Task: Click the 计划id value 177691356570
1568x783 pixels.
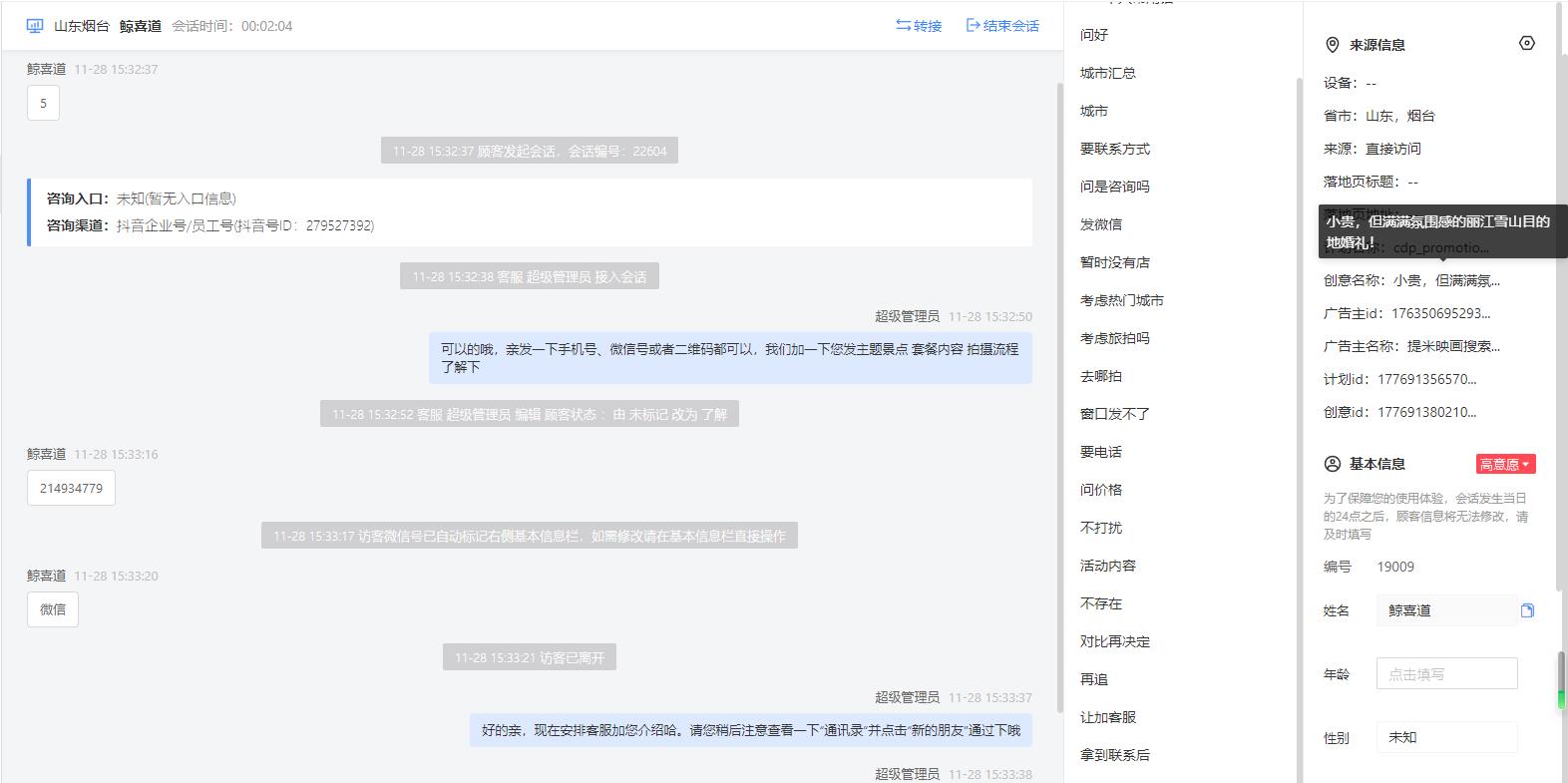Action: [1427, 379]
